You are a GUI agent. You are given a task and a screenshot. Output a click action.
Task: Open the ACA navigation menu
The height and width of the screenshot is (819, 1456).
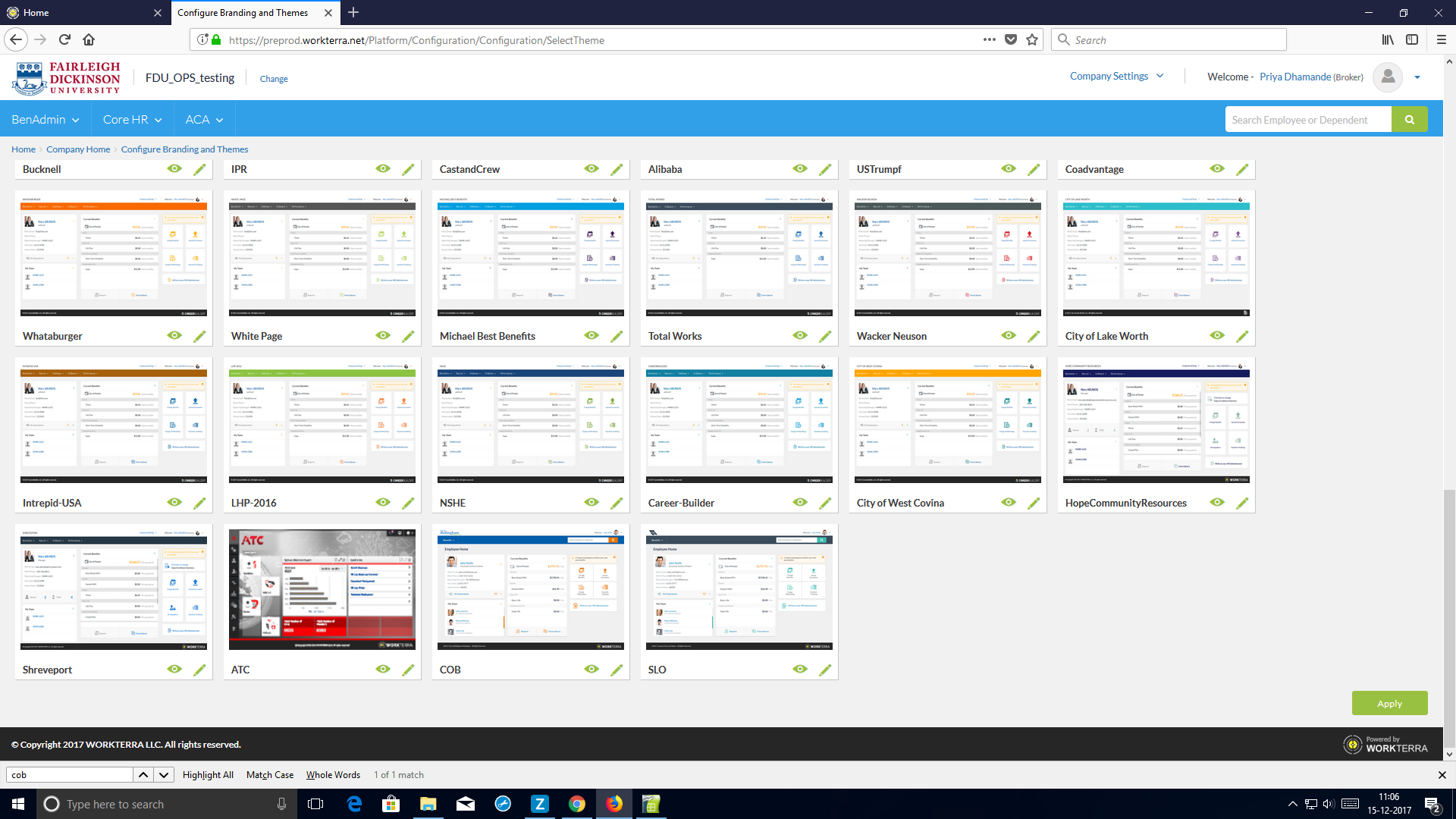pos(204,120)
